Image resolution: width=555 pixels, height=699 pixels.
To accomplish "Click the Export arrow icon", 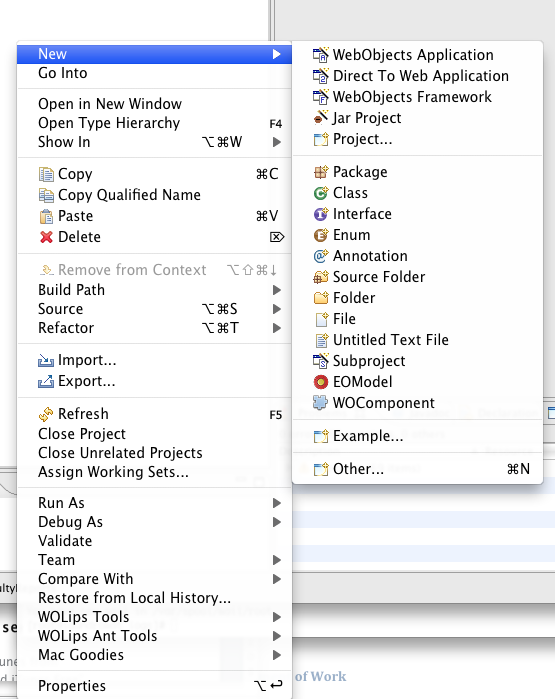I will coord(46,381).
